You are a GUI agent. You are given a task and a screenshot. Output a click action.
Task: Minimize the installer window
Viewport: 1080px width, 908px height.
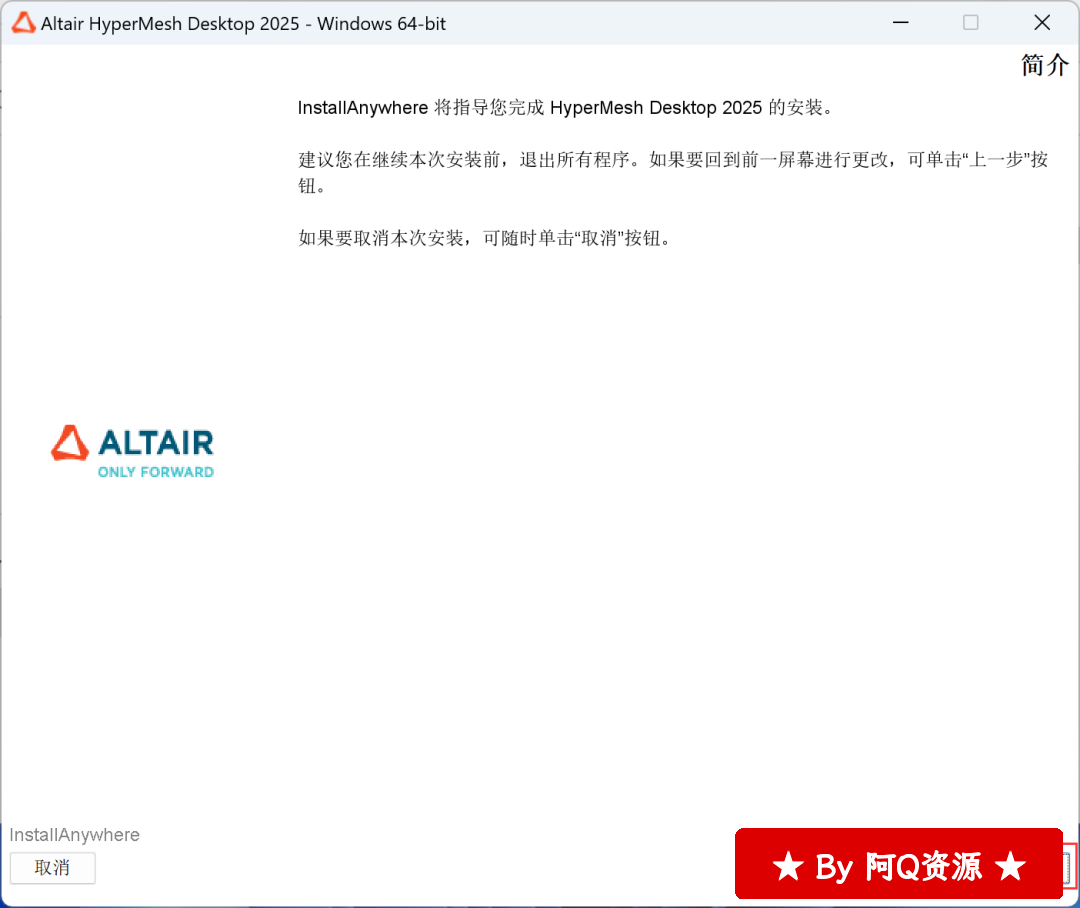tap(900, 23)
